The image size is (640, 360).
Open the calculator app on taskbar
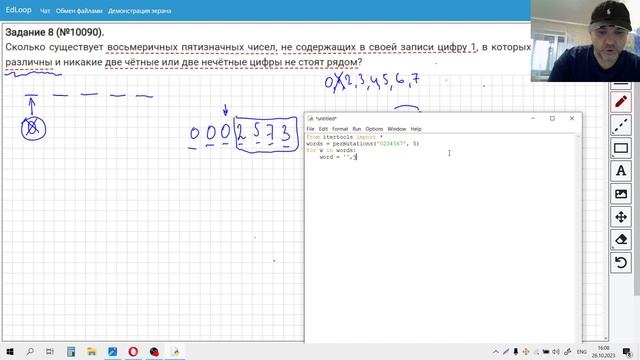coord(71,351)
